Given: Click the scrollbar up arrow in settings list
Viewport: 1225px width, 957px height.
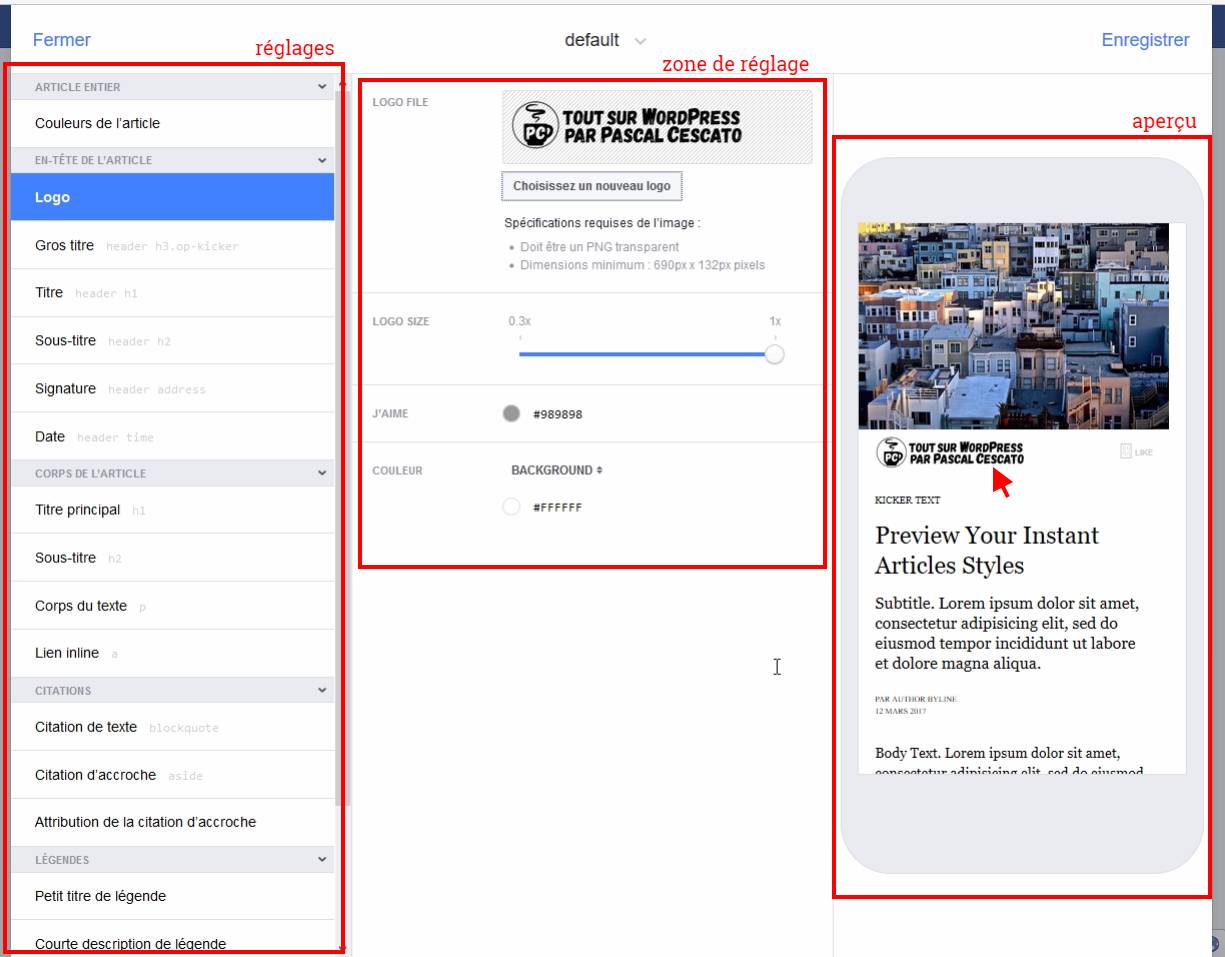Looking at the screenshot, I should pyautogui.click(x=342, y=85).
